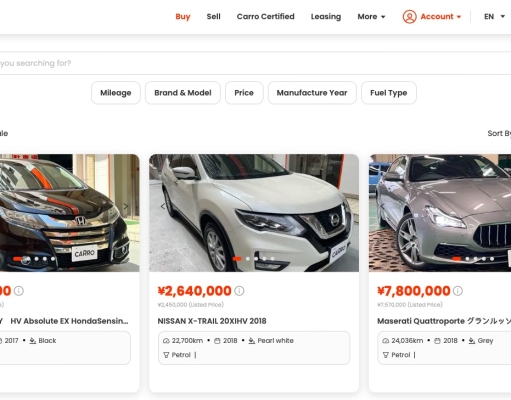The height and width of the screenshot is (400, 511).
Task: Open Carro Certified in the navigation
Action: (265, 17)
